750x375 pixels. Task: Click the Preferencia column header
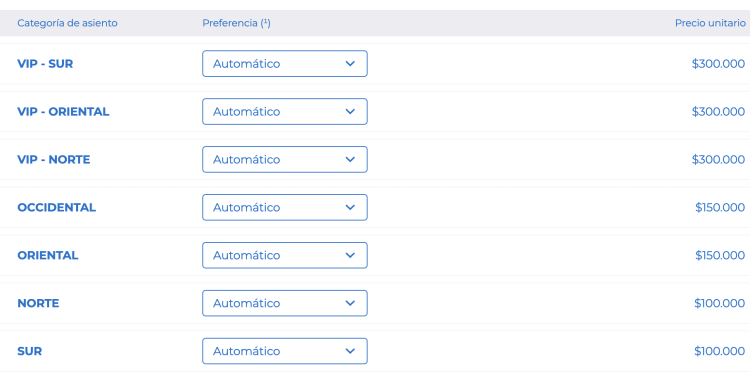coord(236,23)
